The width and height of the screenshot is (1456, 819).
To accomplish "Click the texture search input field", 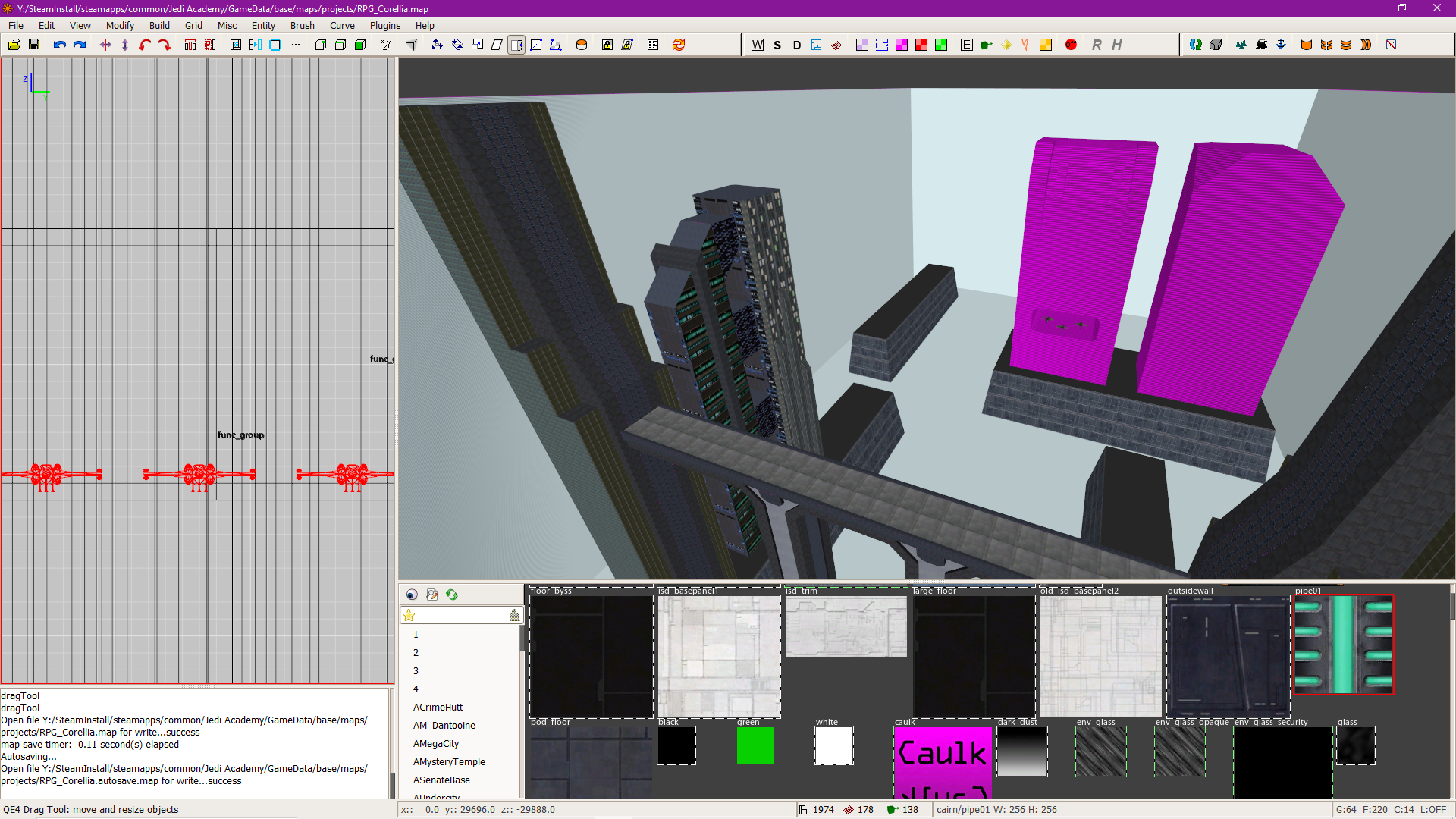I will (x=462, y=615).
